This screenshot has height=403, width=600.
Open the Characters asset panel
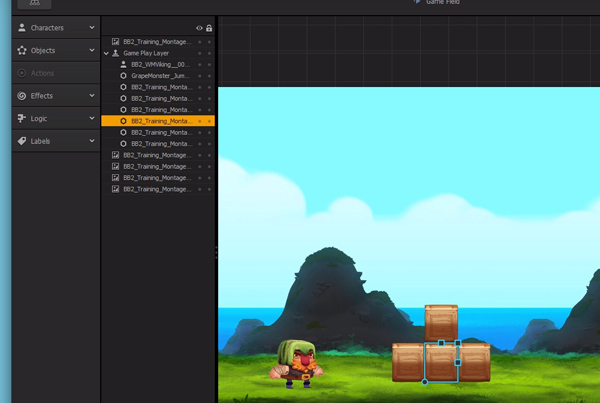tap(56, 28)
